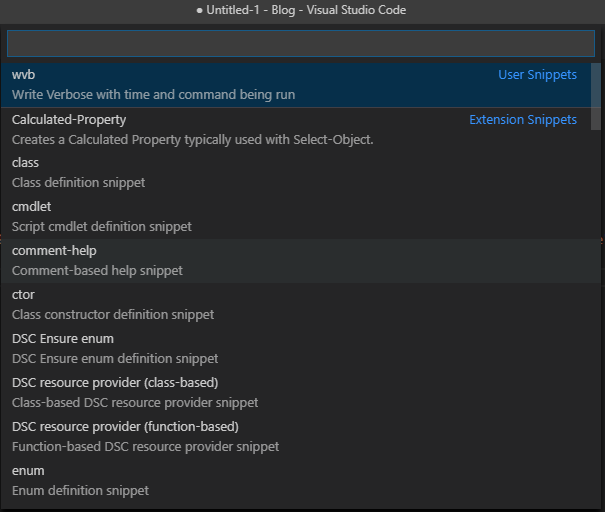Image resolution: width=605 pixels, height=512 pixels.
Task: Click the snippet search input field
Action: point(301,43)
